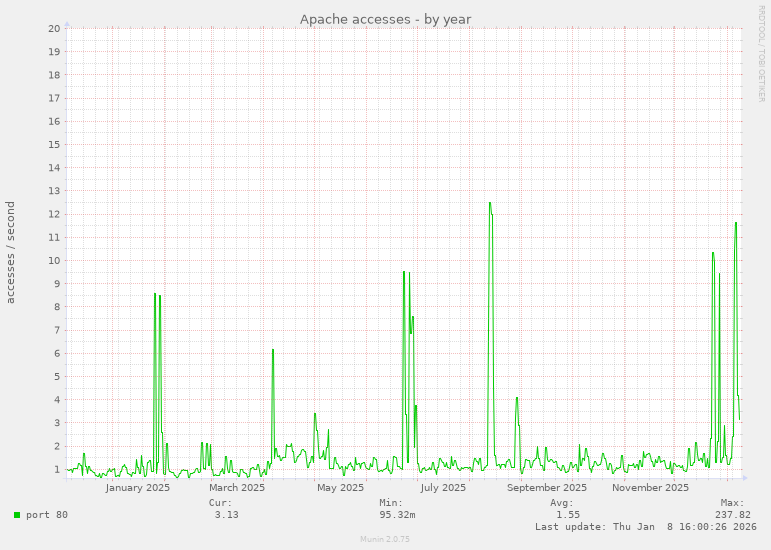Click the y-axis value 10
Screen dimensions: 771x550
coord(54,261)
